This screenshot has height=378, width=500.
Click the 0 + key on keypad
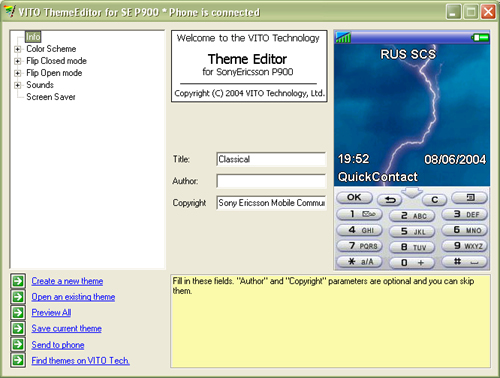[x=412, y=263]
